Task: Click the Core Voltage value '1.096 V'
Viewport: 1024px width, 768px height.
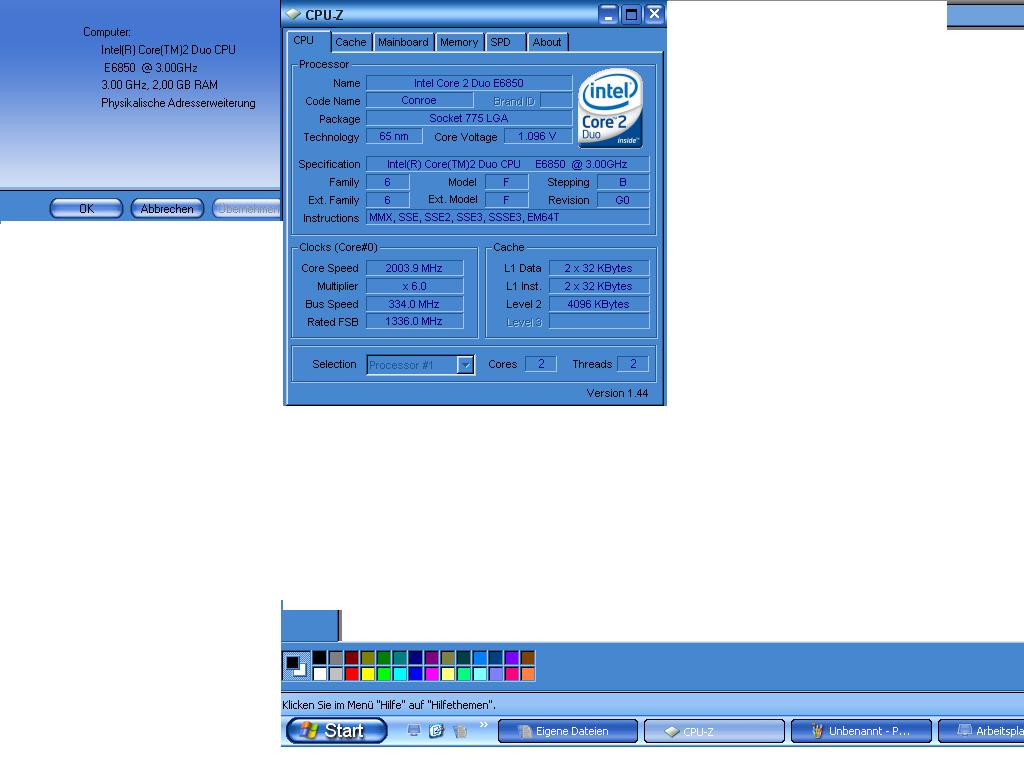Action: click(x=537, y=136)
